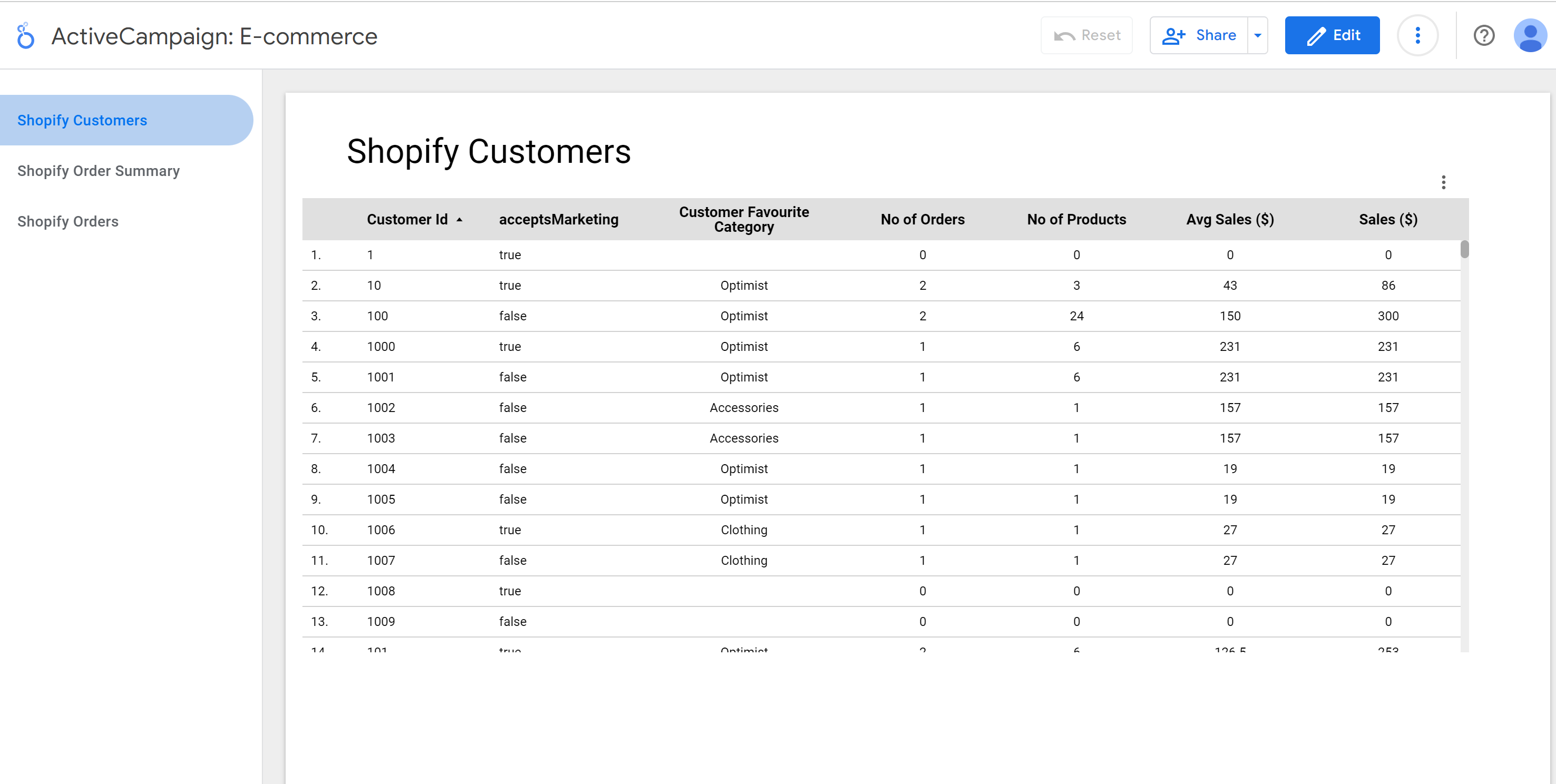Sort by the Customer Id column header
The height and width of the screenshot is (784, 1556).
[x=407, y=219]
